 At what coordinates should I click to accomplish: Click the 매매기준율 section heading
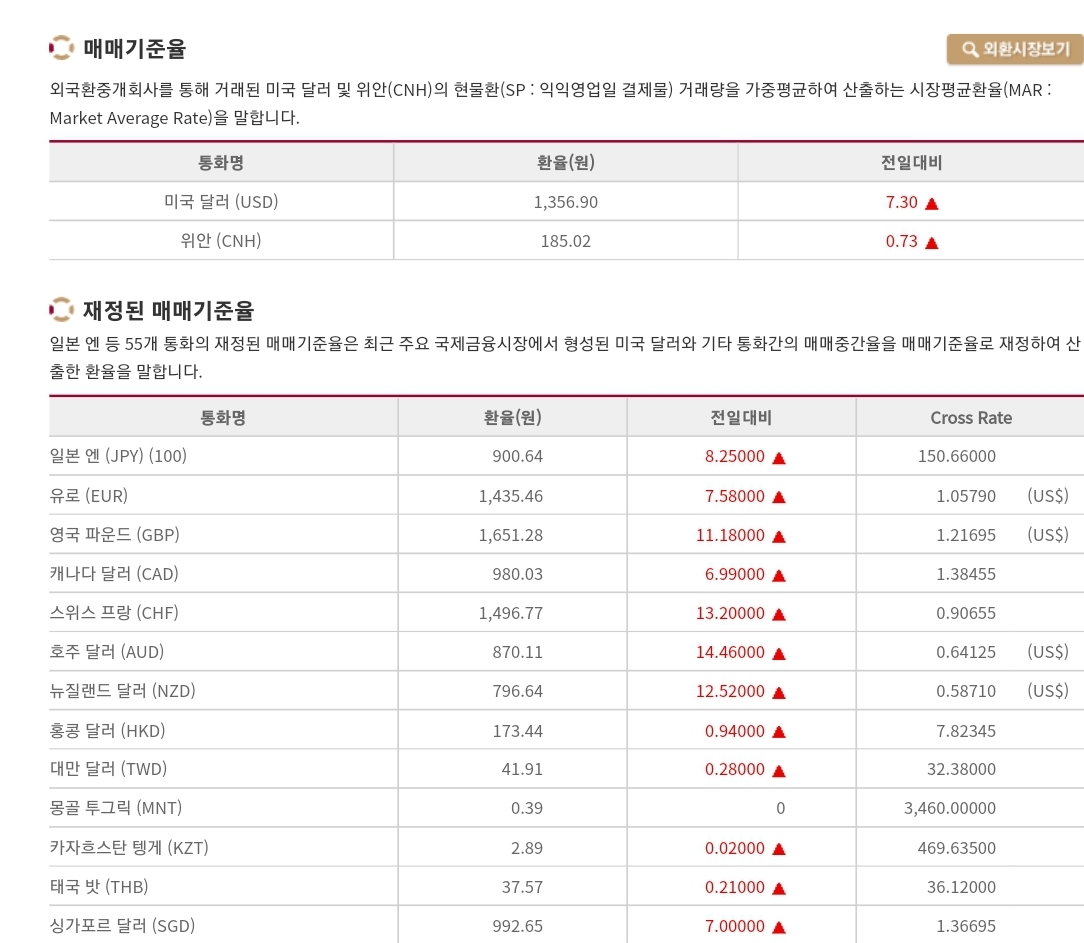[135, 48]
